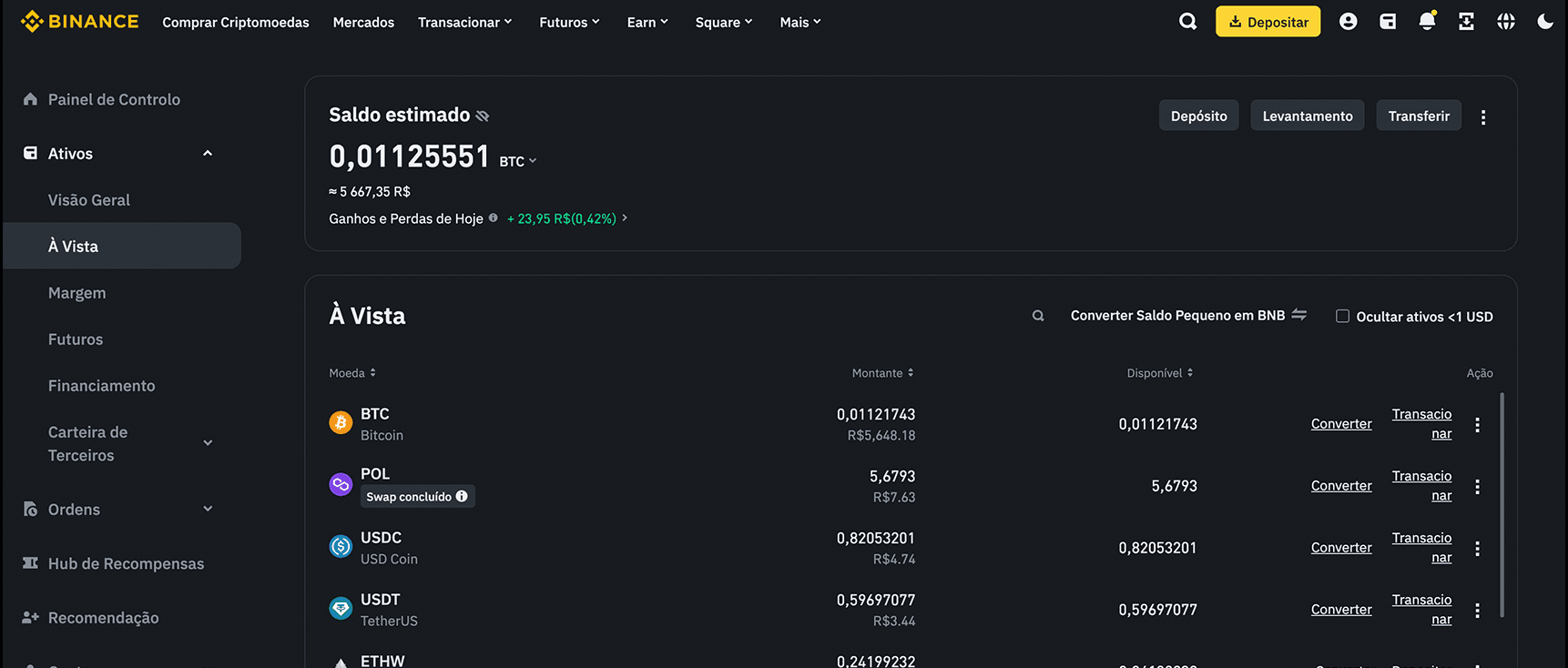Select Financiamento in sidebar
Screen dimensions: 1568x668
[x=102, y=385]
